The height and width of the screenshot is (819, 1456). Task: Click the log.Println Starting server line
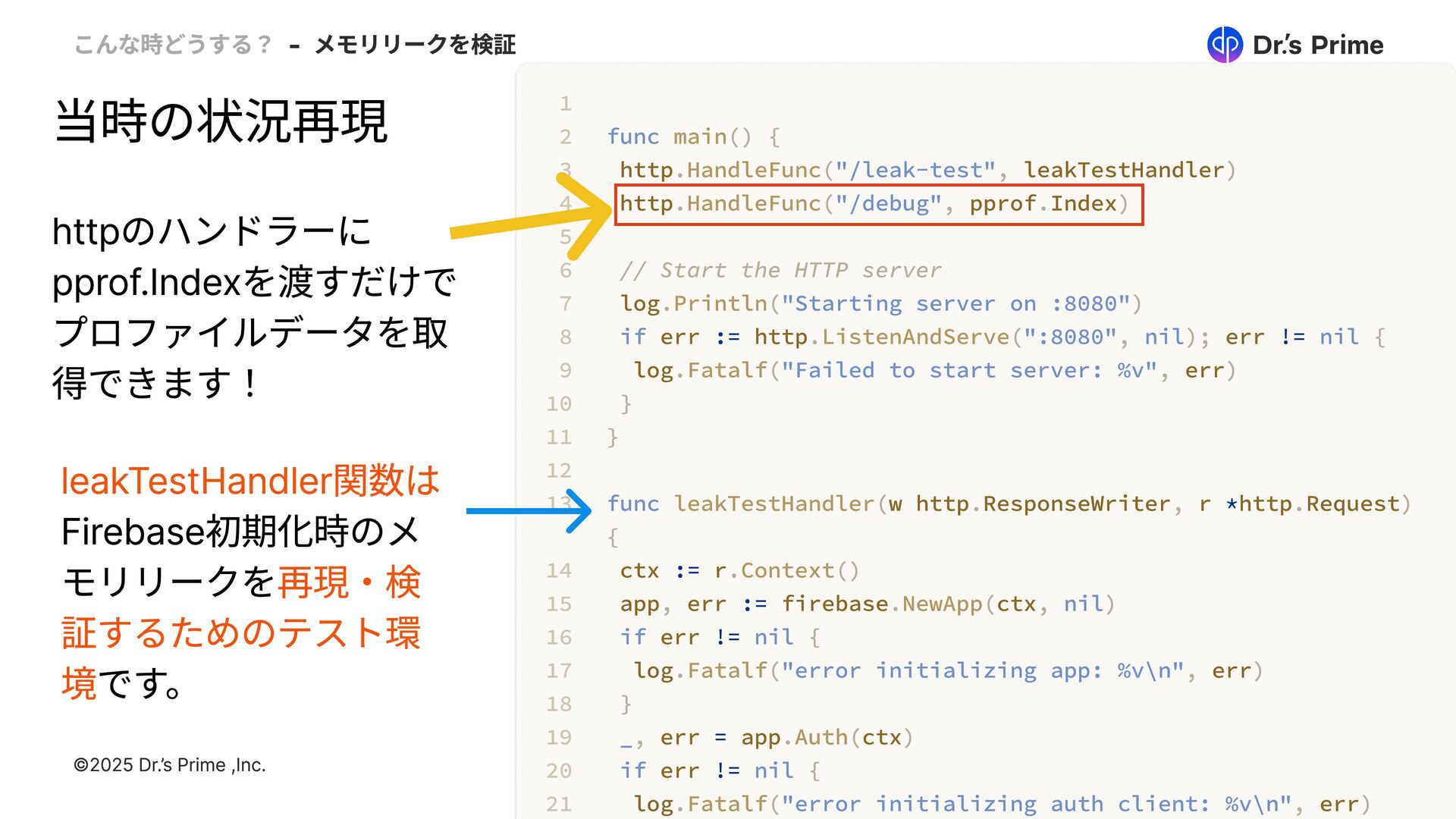click(880, 303)
